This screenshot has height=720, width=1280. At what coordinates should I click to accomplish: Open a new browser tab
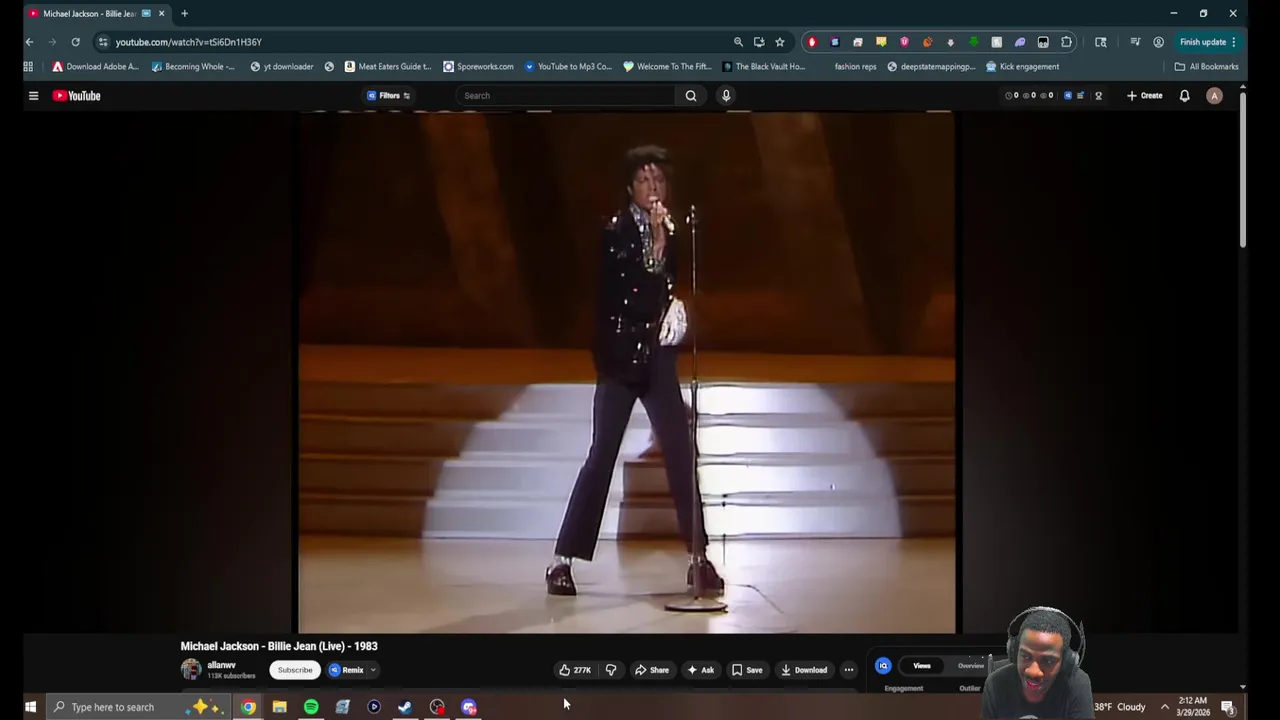click(x=184, y=14)
